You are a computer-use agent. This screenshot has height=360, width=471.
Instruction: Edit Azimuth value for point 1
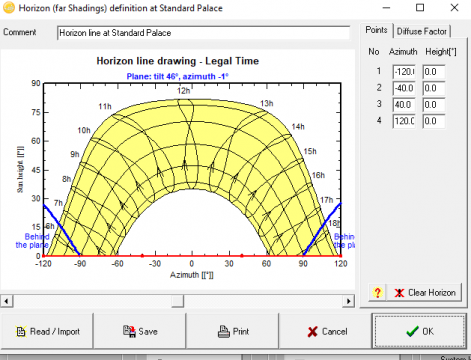click(404, 72)
